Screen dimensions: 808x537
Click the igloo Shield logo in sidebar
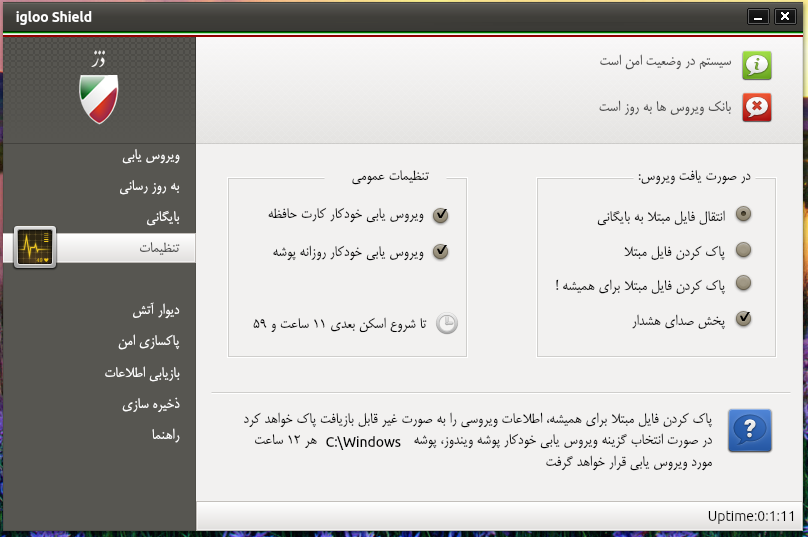[x=98, y=99]
